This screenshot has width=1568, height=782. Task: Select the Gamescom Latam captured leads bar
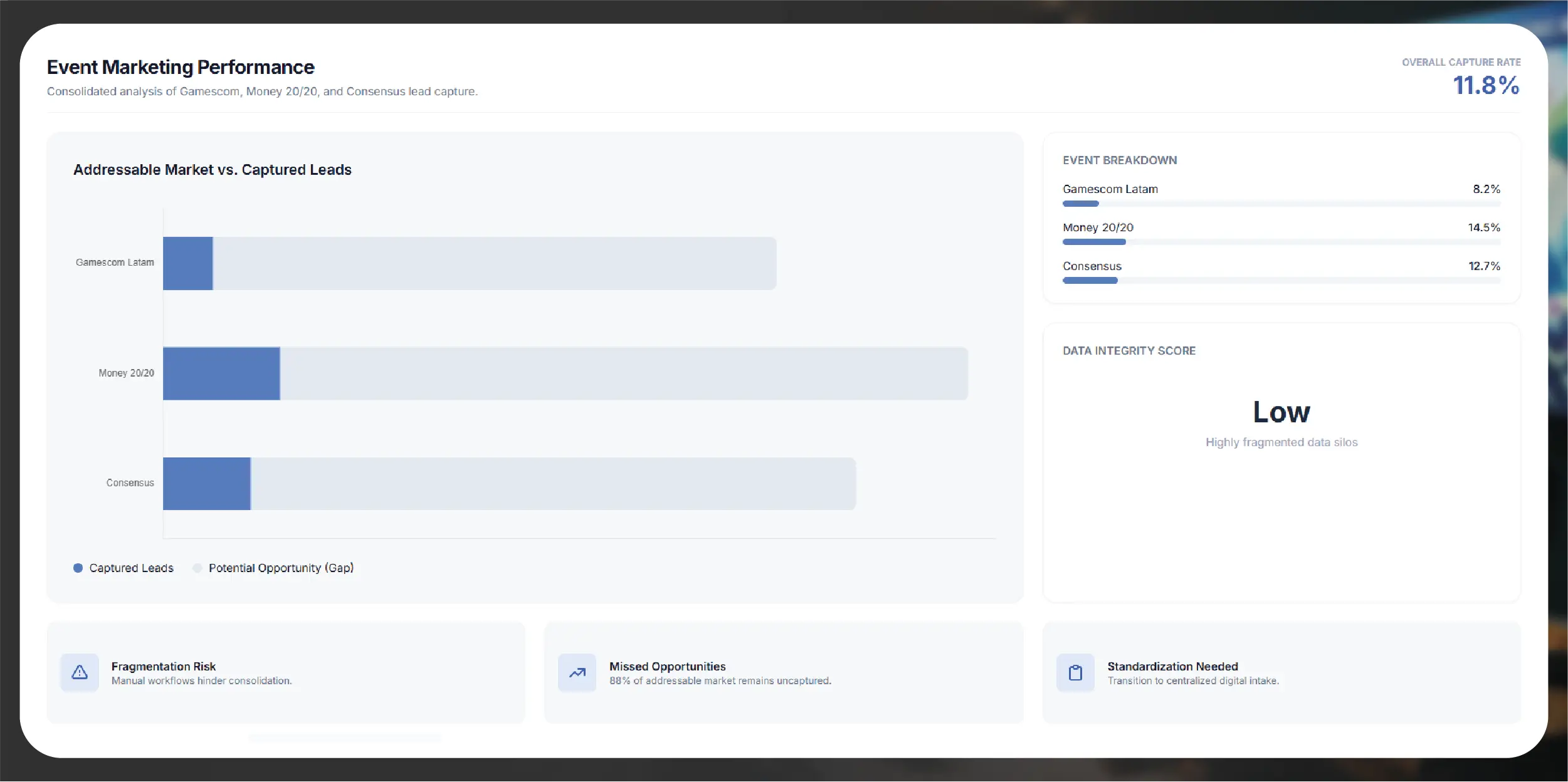click(188, 263)
